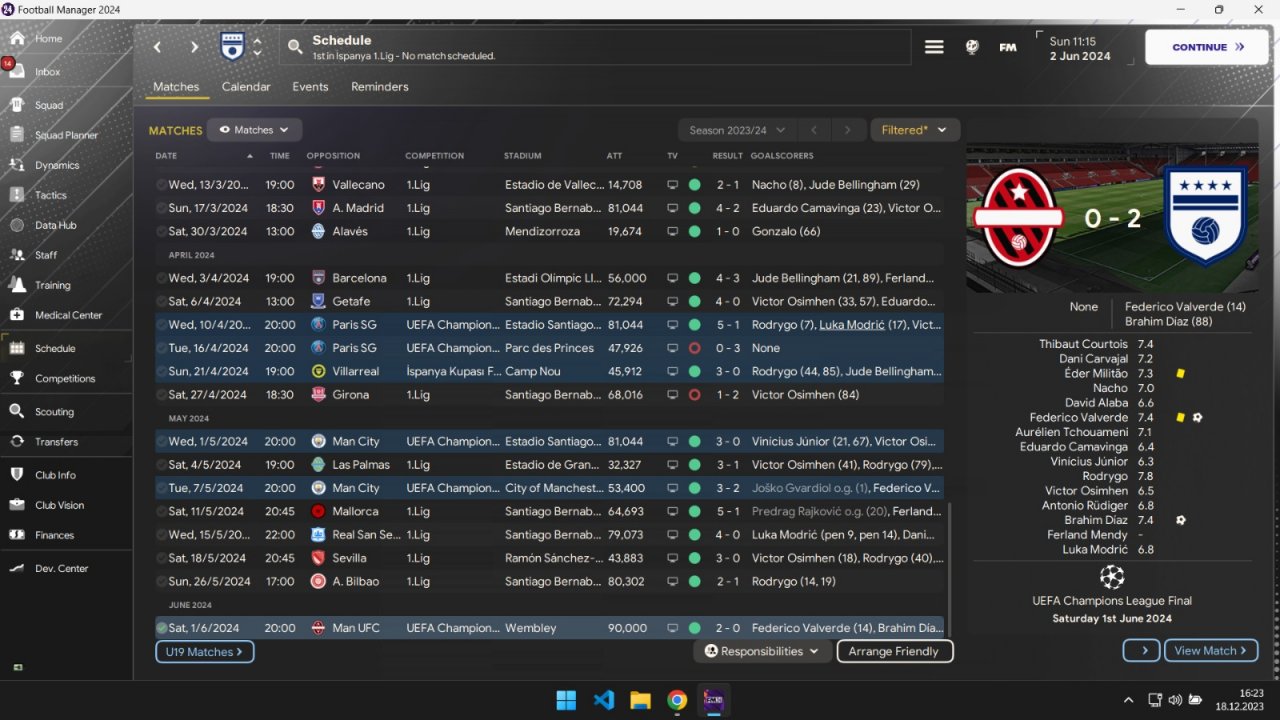Viewport: 1280px width, 720px height.
Task: Open the football world globe icon
Action: pos(972,47)
